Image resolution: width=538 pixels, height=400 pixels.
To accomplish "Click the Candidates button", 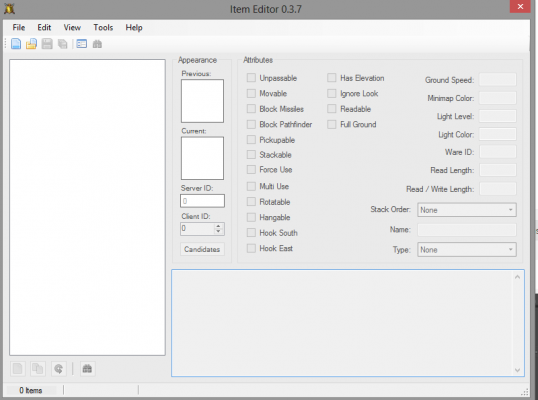I will click(x=202, y=249).
